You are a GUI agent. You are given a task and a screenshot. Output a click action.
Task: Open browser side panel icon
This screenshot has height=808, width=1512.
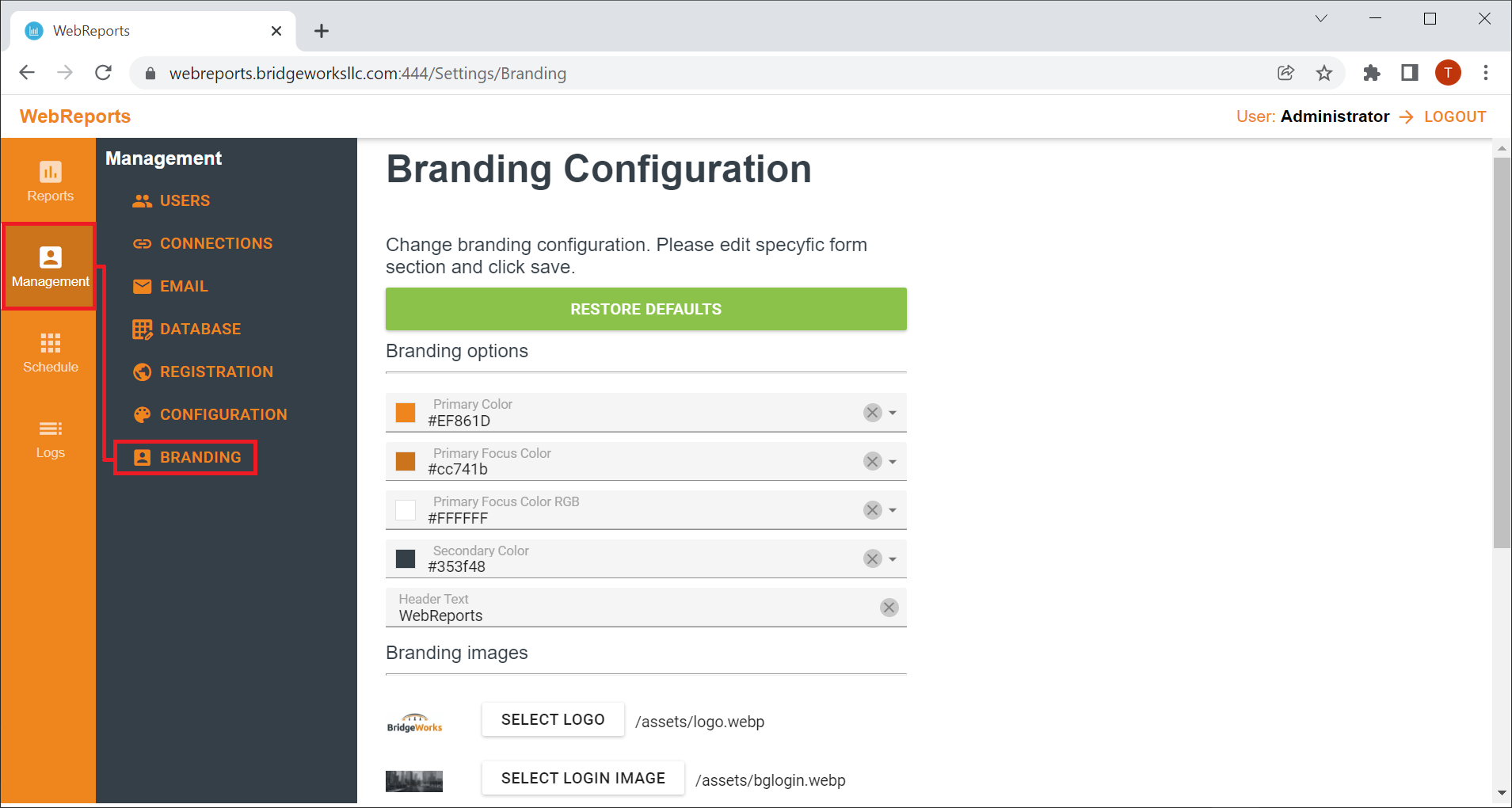[1410, 73]
